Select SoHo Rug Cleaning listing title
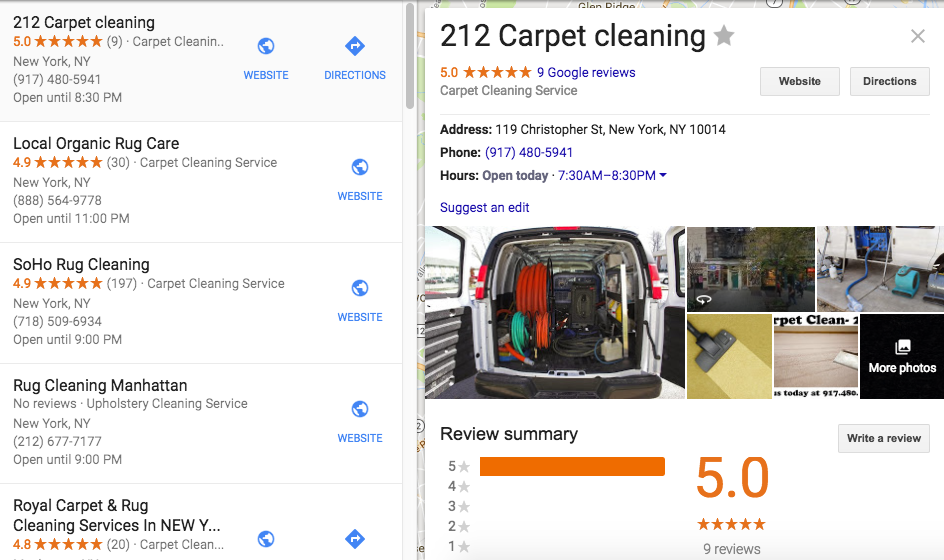 [x=81, y=264]
